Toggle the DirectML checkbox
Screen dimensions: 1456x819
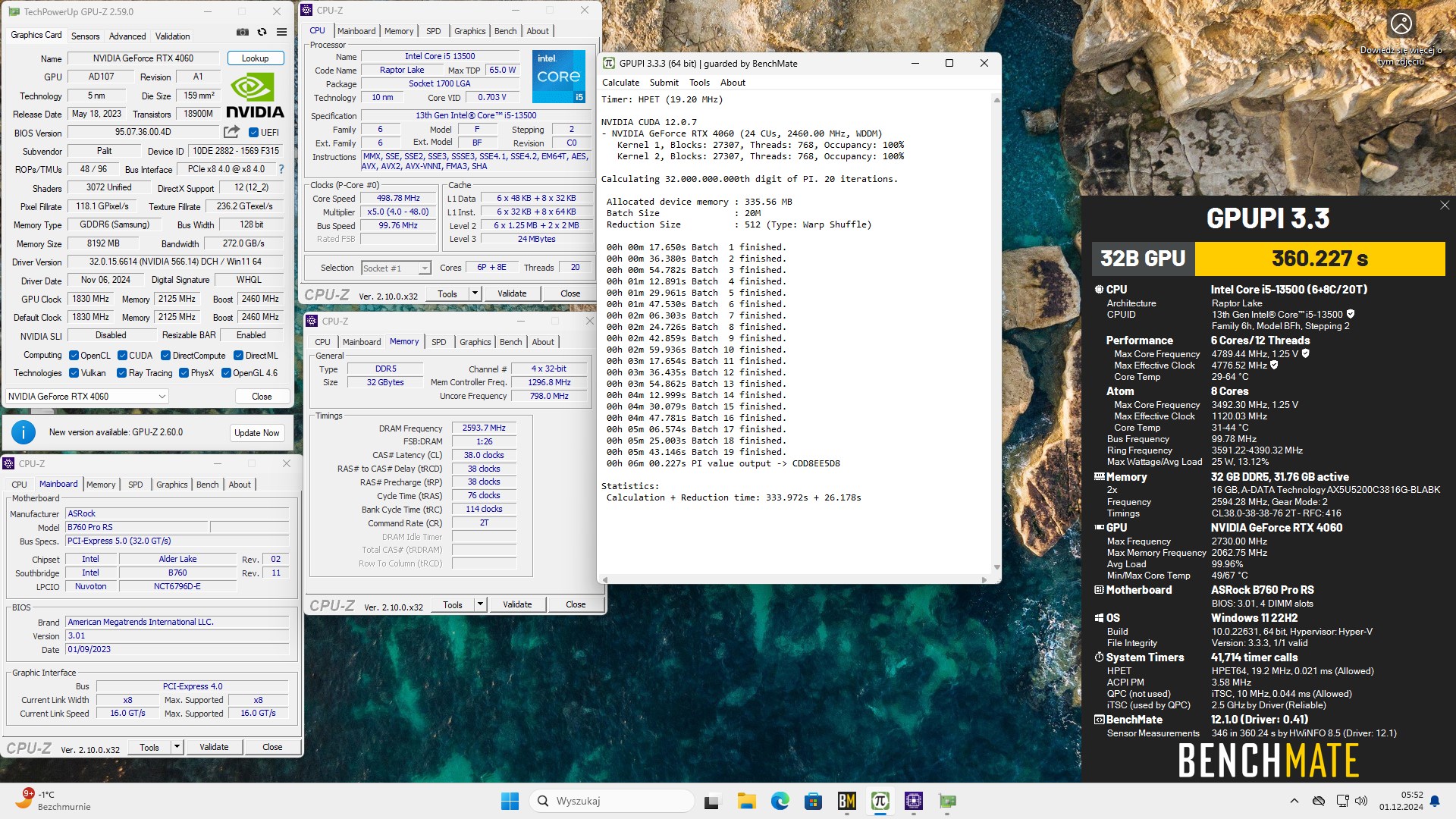click(238, 356)
